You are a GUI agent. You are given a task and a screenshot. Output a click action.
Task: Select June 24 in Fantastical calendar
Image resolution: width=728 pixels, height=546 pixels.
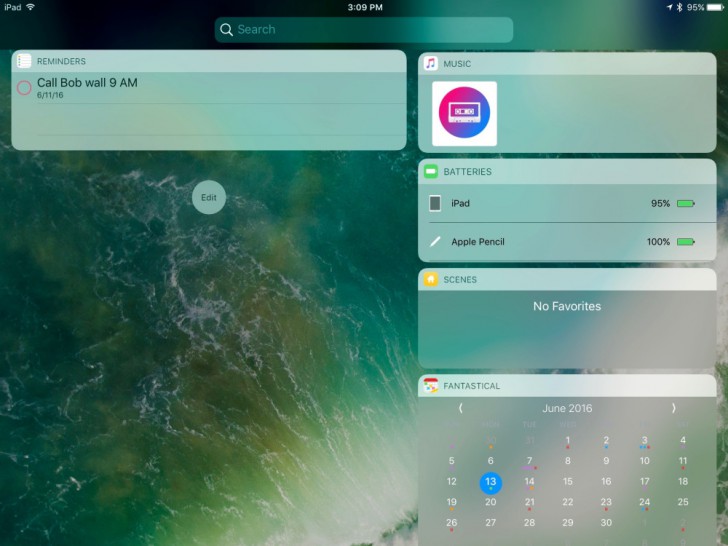point(644,502)
